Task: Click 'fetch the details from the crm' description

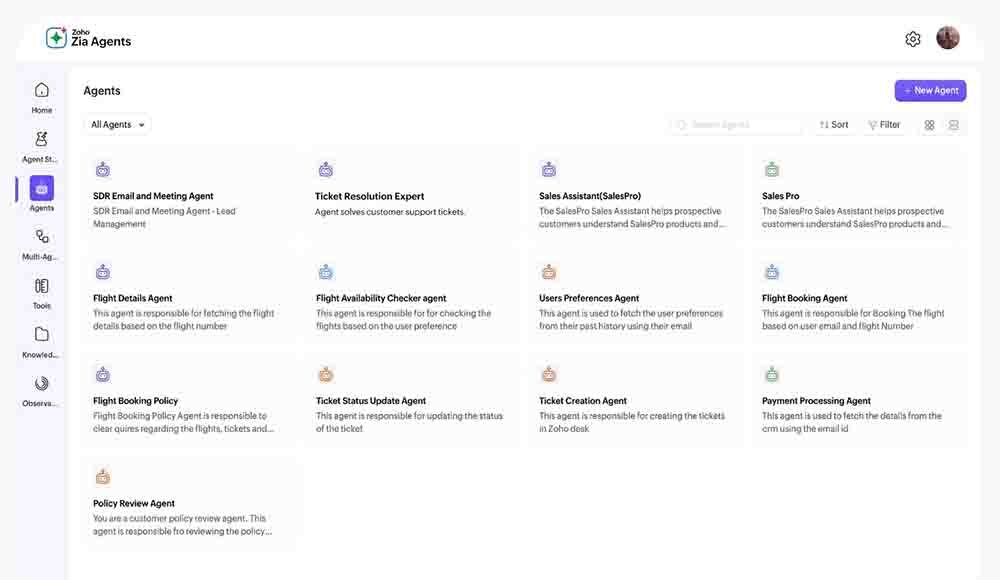Action: point(851,422)
